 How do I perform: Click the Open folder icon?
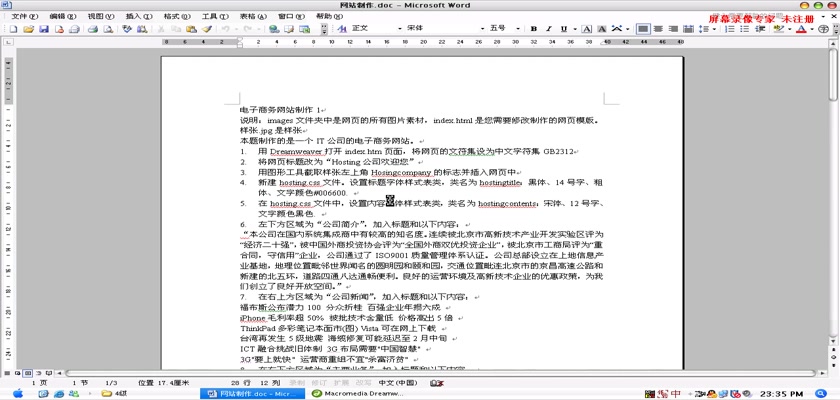click(x=28, y=29)
